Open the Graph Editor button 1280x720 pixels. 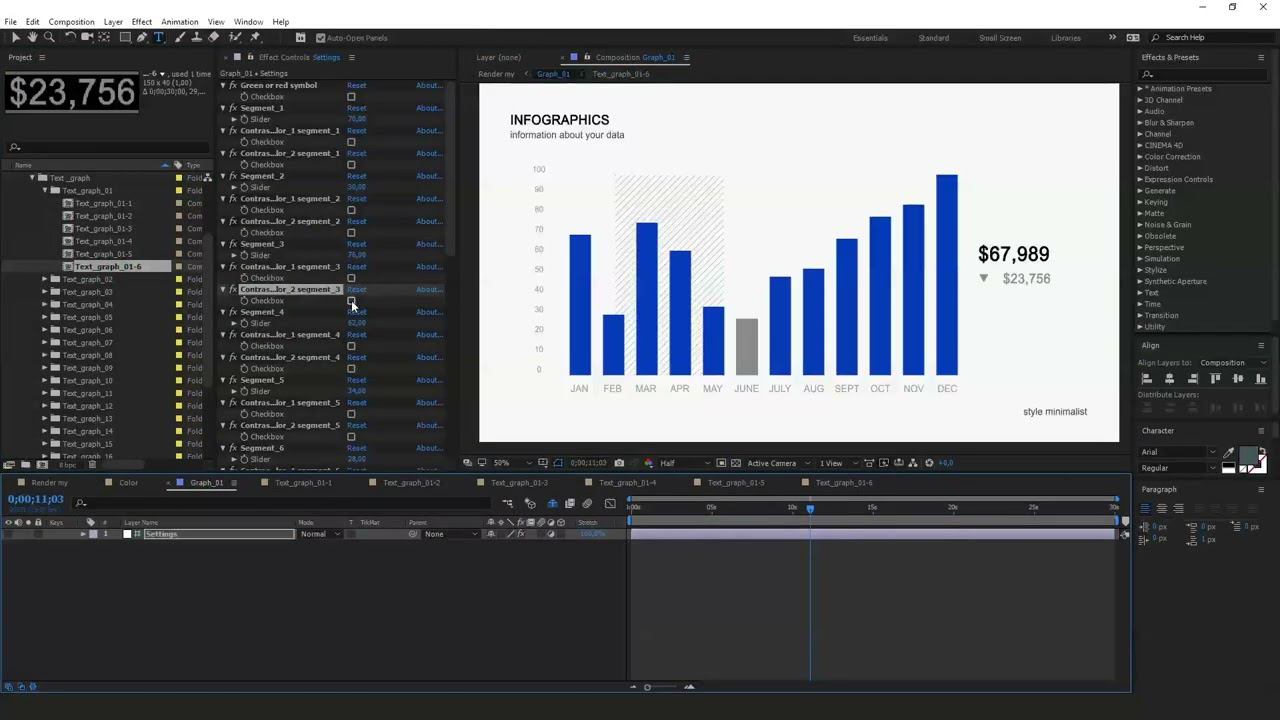pyautogui.click(x=610, y=503)
